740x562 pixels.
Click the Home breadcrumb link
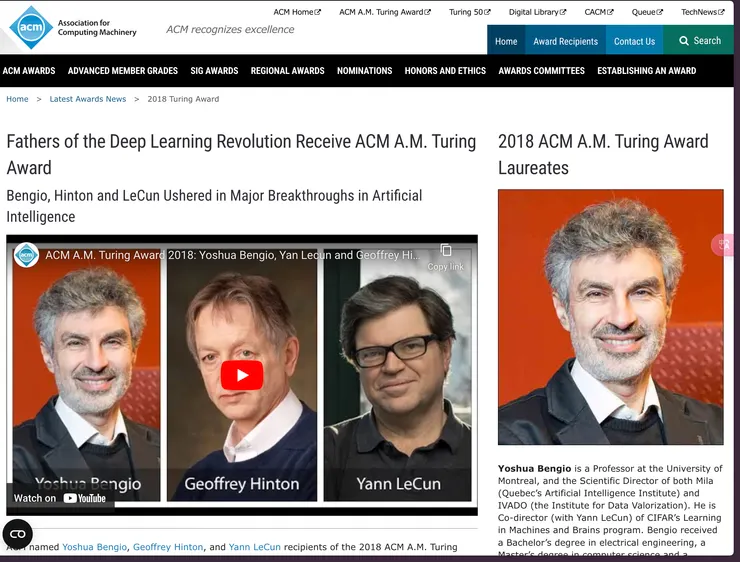point(17,99)
